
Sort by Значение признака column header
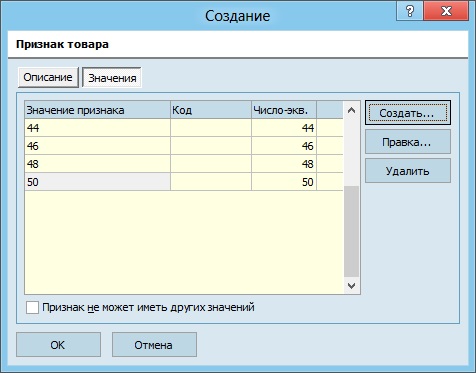click(97, 110)
